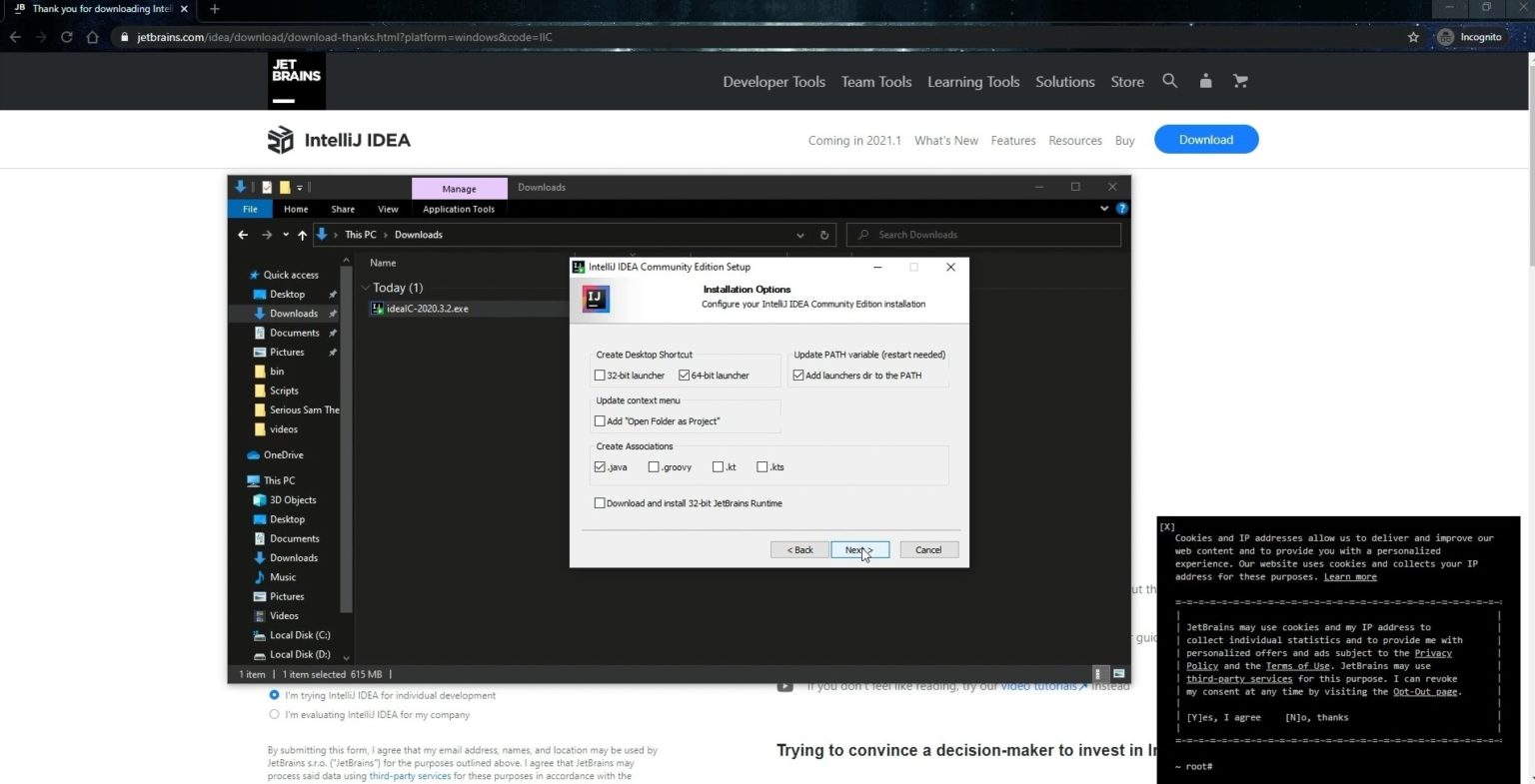
Task: Go up one folder level in Explorer
Action: point(302,235)
